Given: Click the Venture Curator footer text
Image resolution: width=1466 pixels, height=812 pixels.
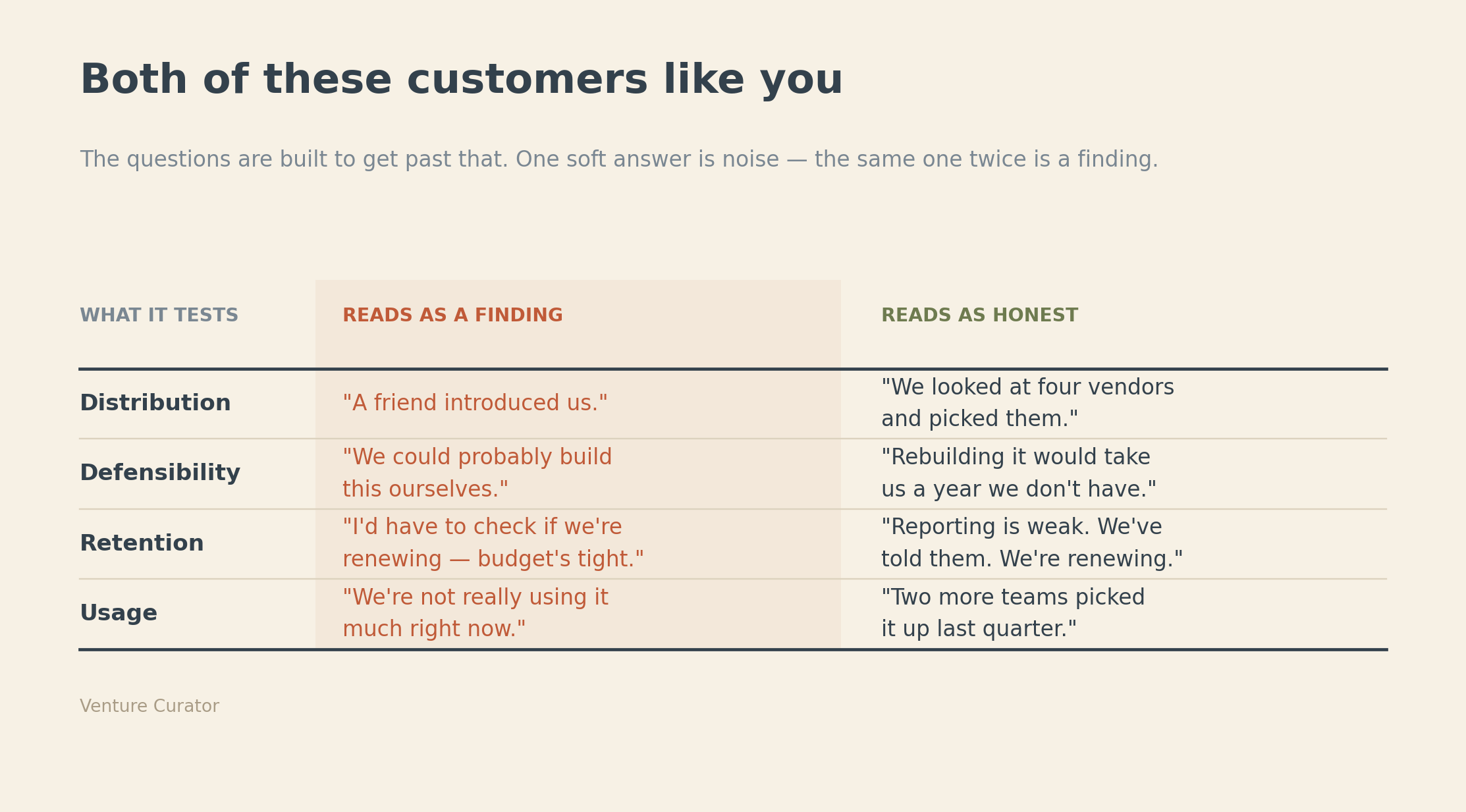Looking at the screenshot, I should pyautogui.click(x=149, y=707).
